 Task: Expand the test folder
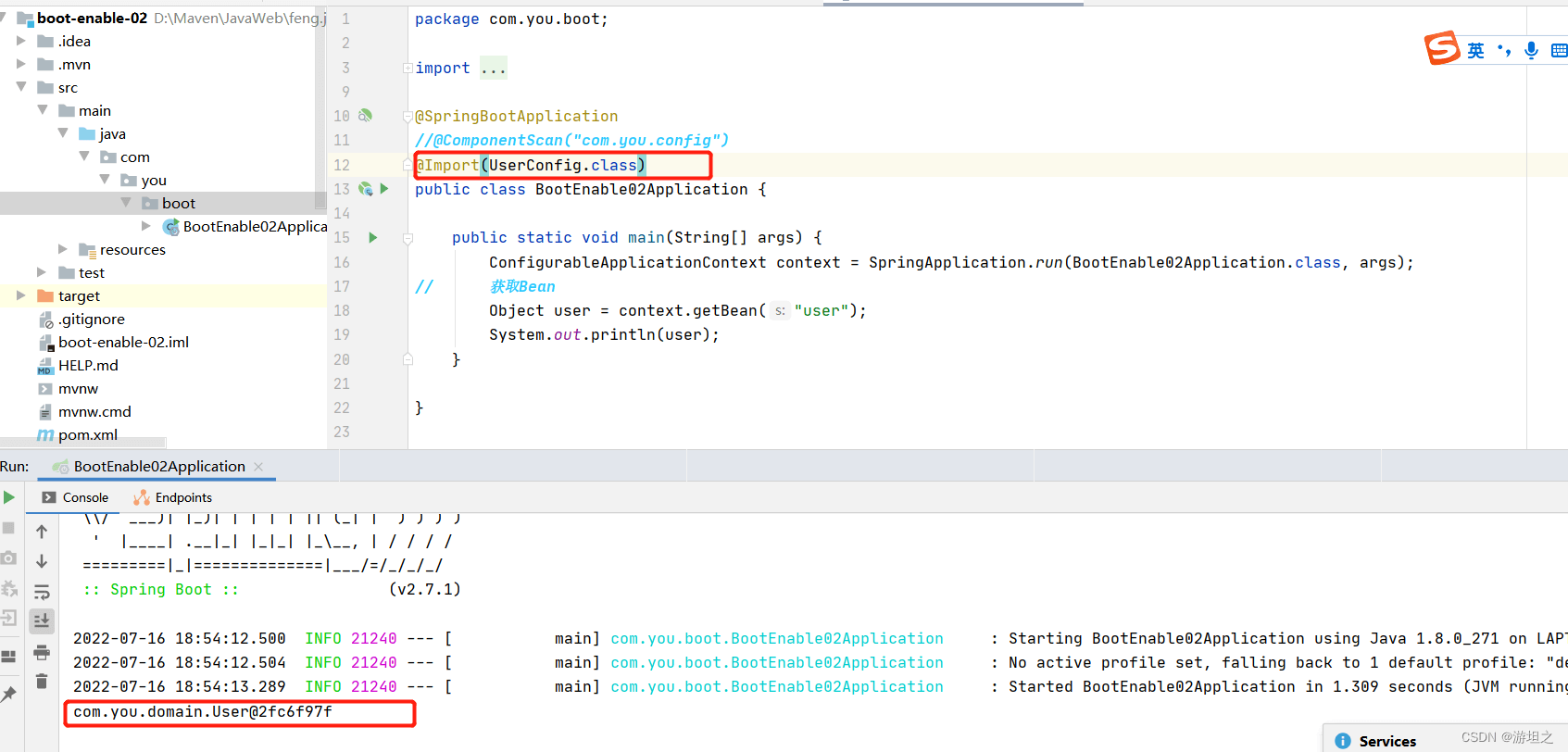point(42,272)
